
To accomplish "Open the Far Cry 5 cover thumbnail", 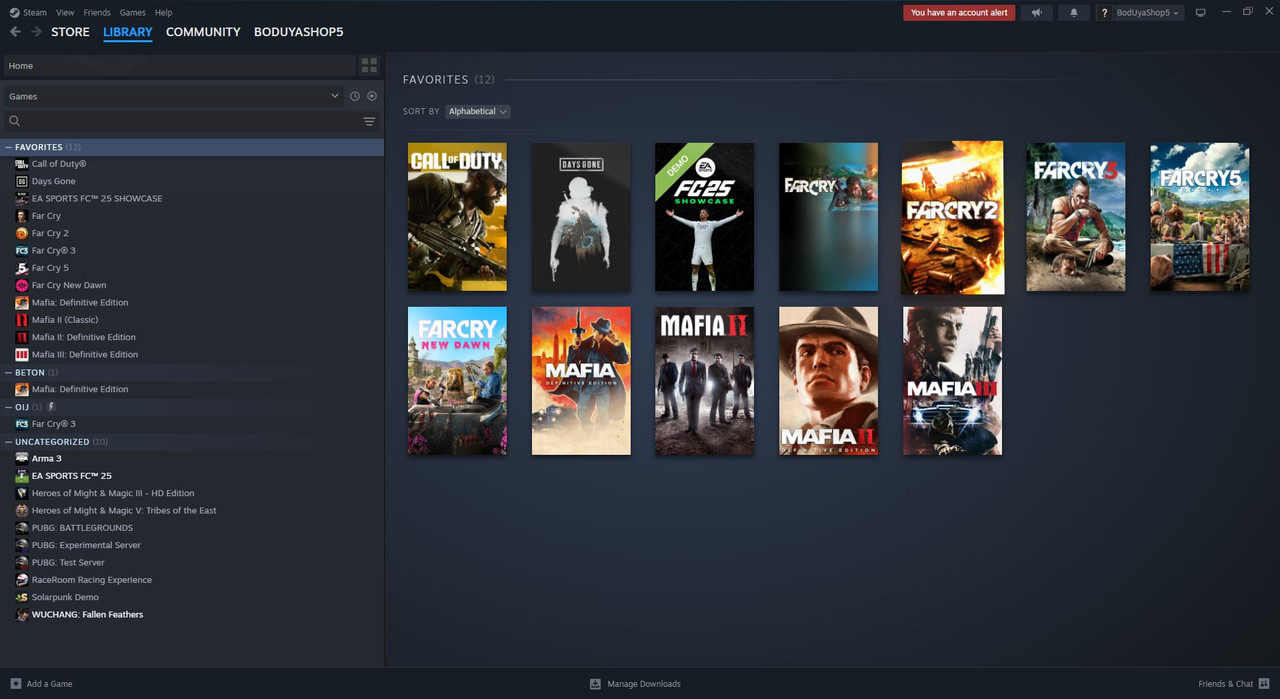I will [1200, 217].
